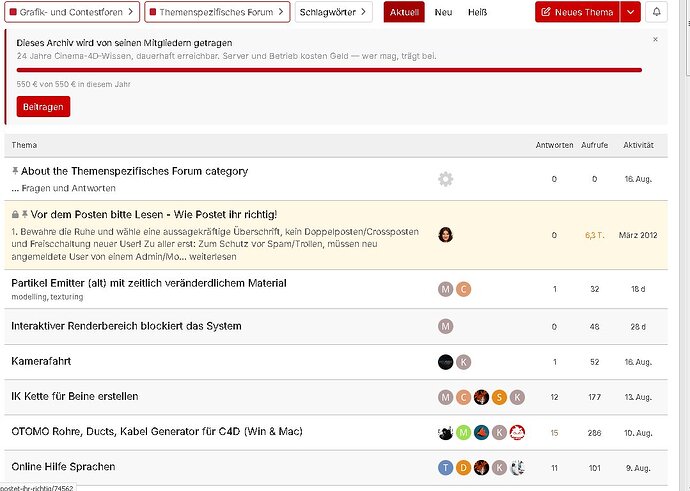Click the pin icon on About row
Viewport: 690px width, 491px height.
pos(15,170)
